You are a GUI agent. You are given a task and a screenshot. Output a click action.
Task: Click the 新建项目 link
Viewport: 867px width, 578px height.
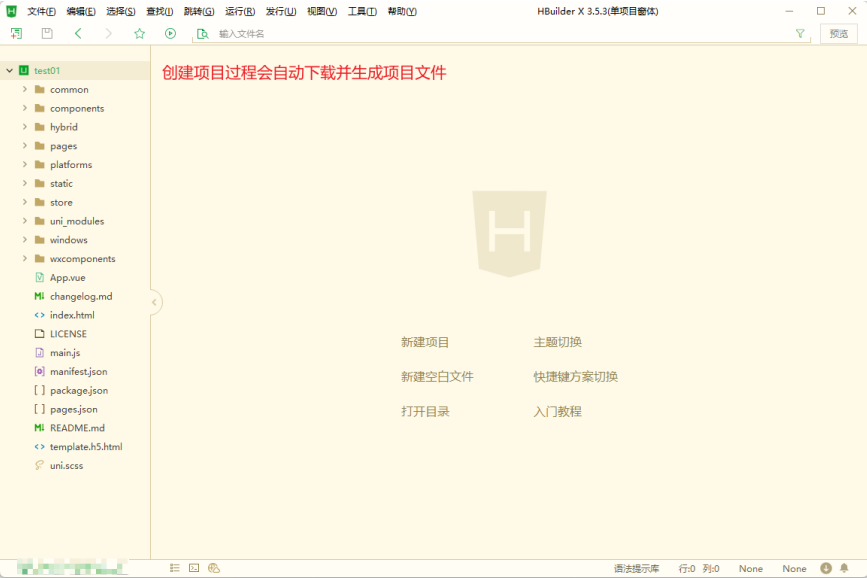pos(425,342)
